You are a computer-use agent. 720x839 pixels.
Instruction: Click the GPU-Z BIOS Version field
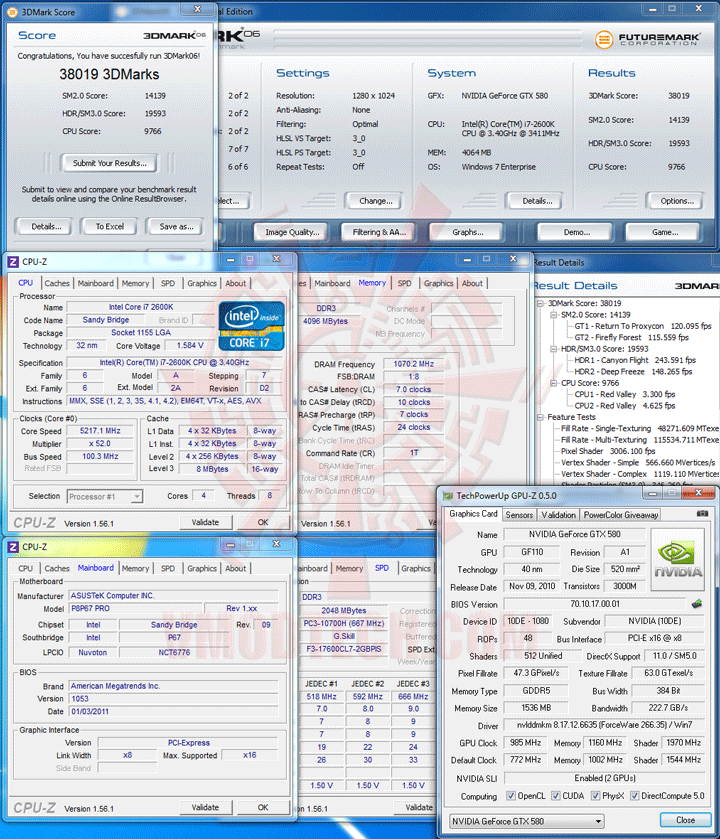[594, 604]
